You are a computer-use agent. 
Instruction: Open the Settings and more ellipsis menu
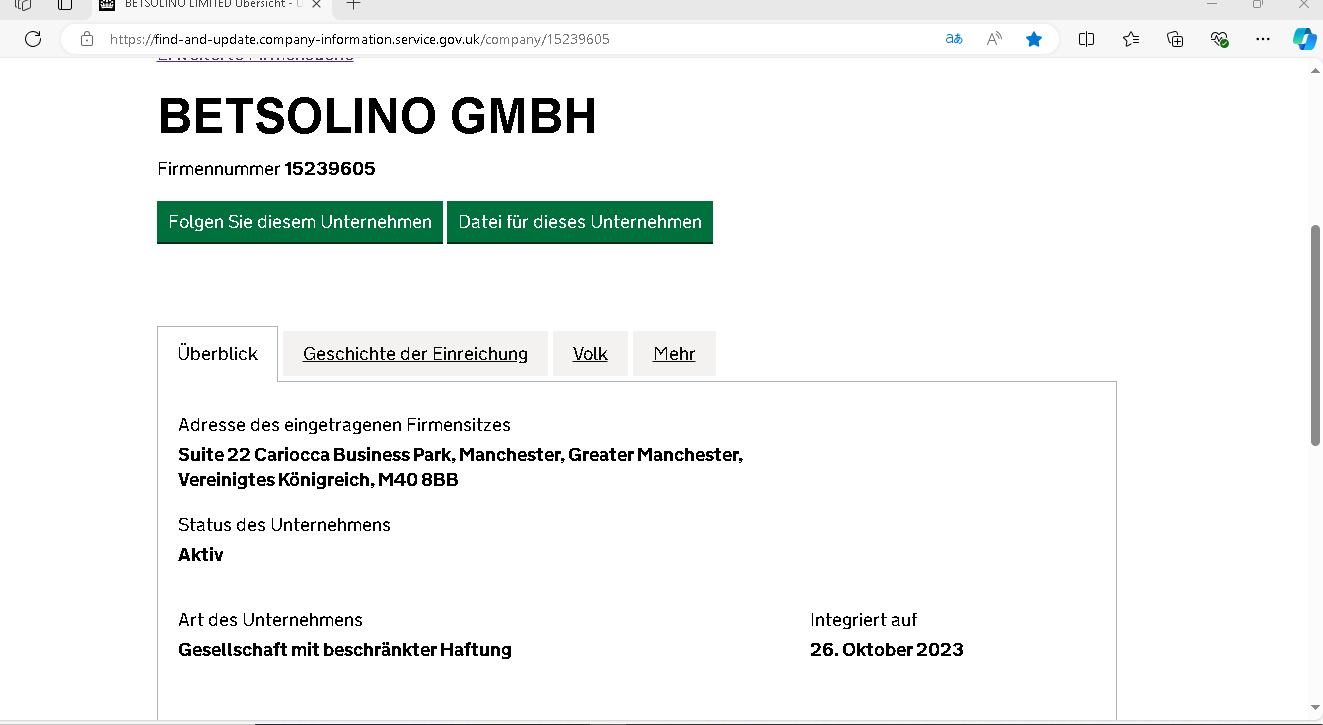[x=1263, y=39]
